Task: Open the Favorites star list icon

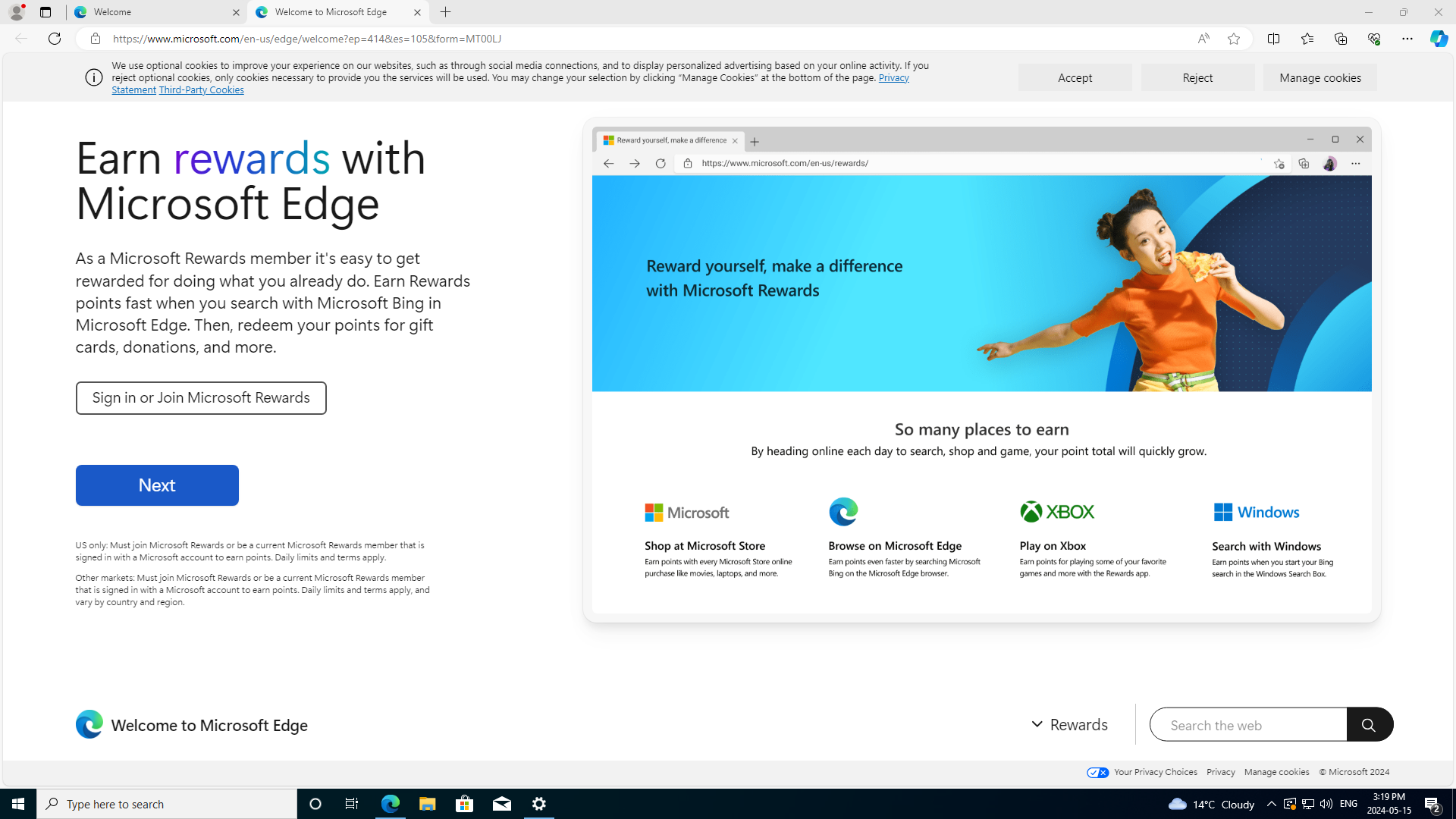Action: point(1307,39)
